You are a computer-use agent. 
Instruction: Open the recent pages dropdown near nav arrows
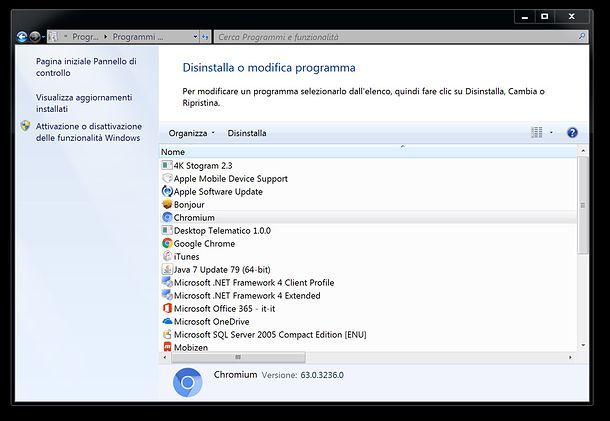pos(43,37)
